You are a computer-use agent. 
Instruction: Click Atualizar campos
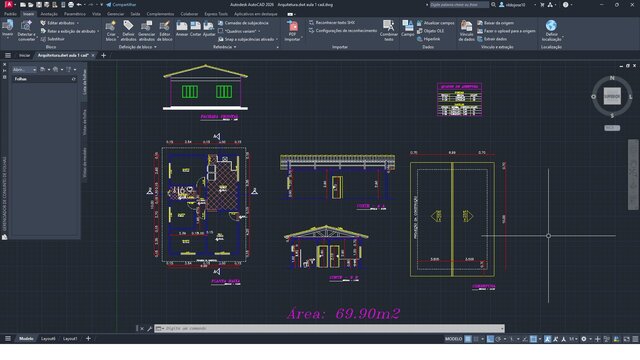pyautogui.click(x=435, y=23)
